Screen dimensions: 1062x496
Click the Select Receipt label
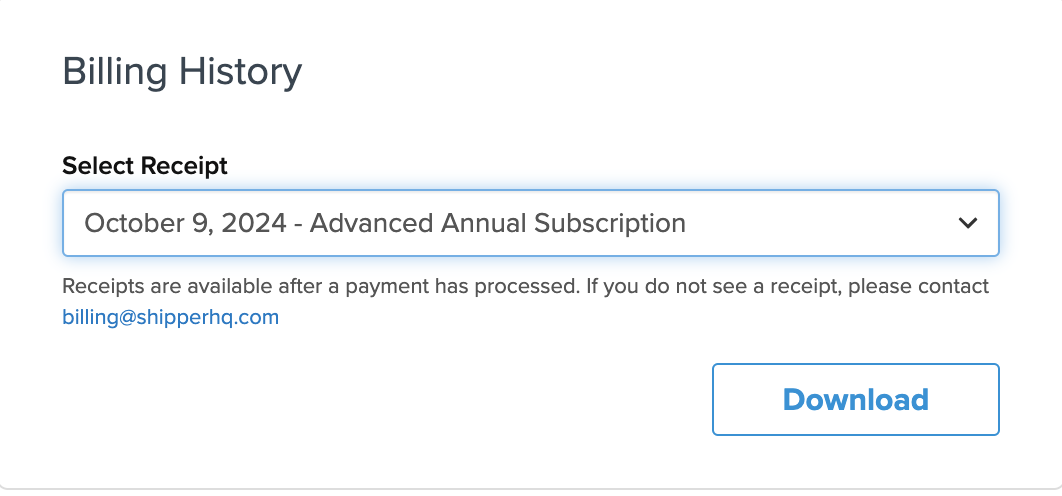145,165
